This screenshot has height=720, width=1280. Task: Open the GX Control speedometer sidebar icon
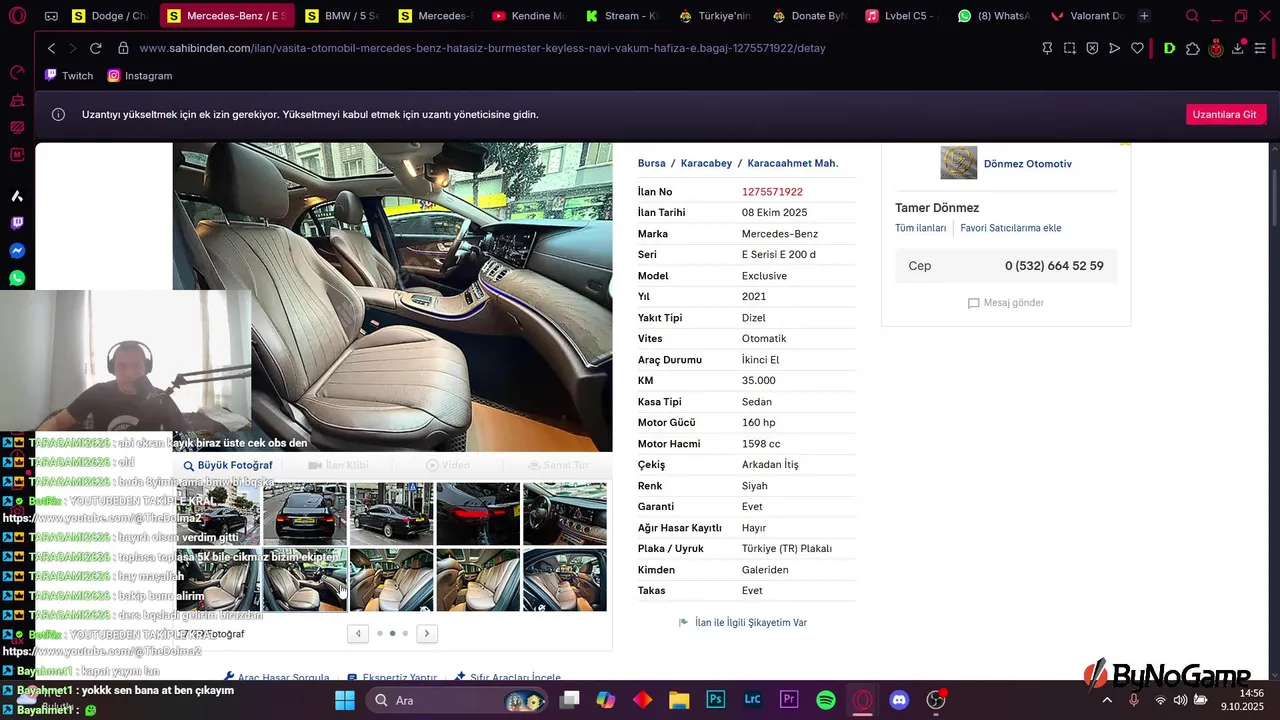coord(17,73)
